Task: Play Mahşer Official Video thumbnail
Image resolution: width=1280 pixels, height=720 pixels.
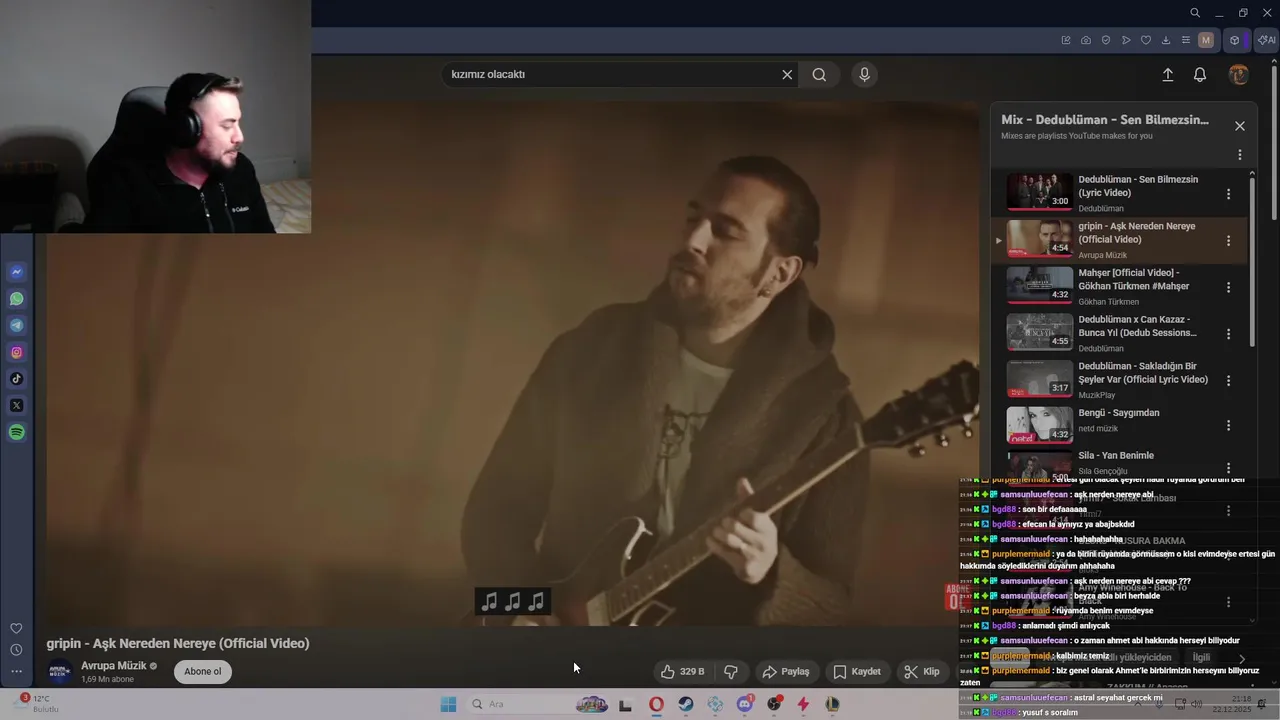Action: [x=1039, y=284]
